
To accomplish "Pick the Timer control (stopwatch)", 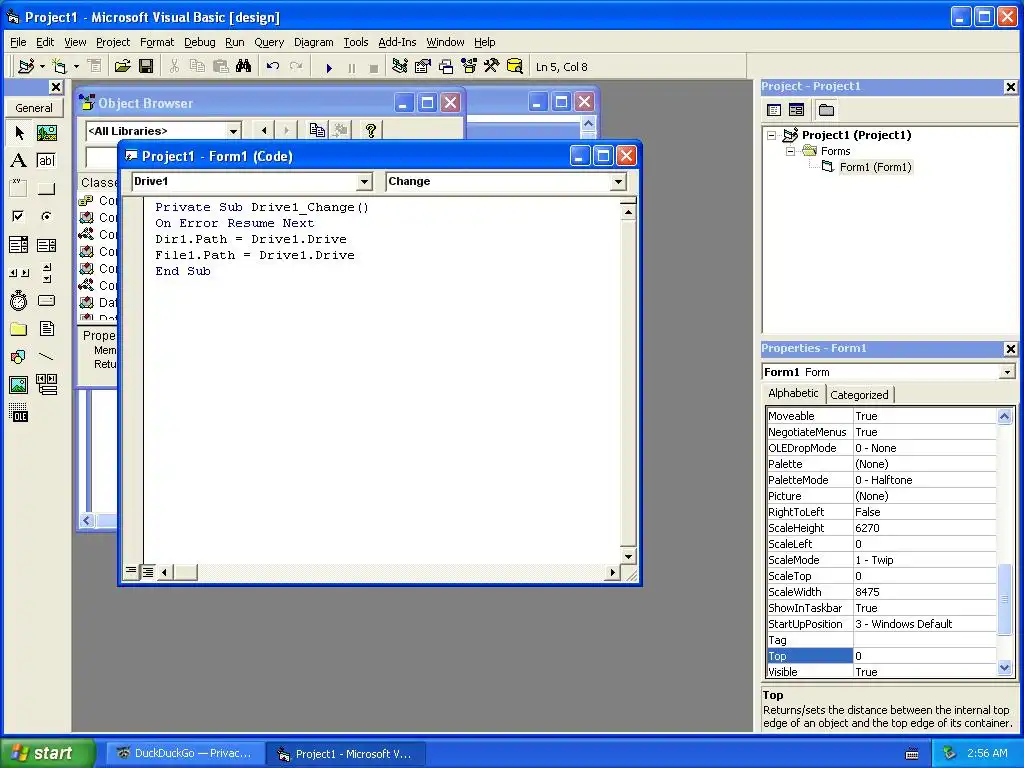I will click(x=19, y=300).
